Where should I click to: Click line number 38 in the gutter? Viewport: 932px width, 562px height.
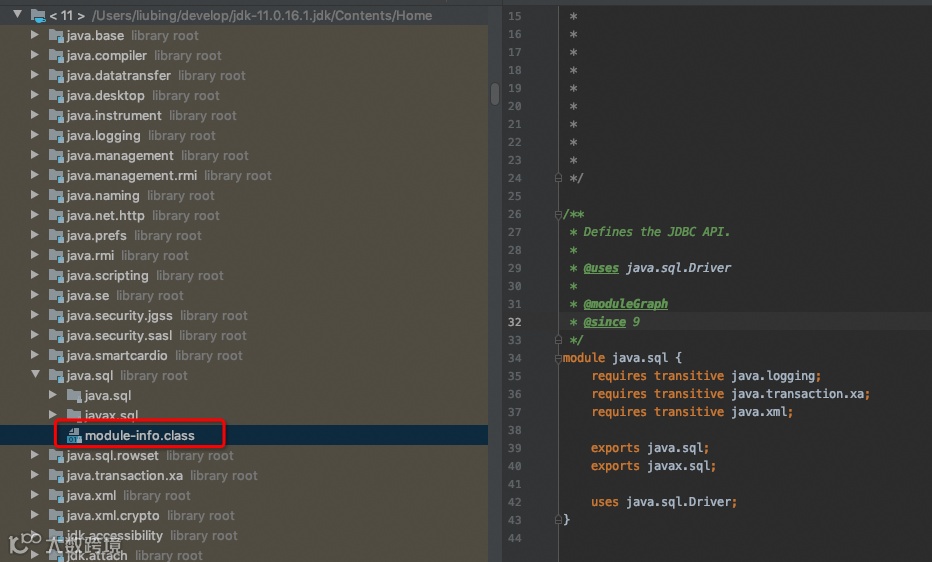click(x=515, y=430)
